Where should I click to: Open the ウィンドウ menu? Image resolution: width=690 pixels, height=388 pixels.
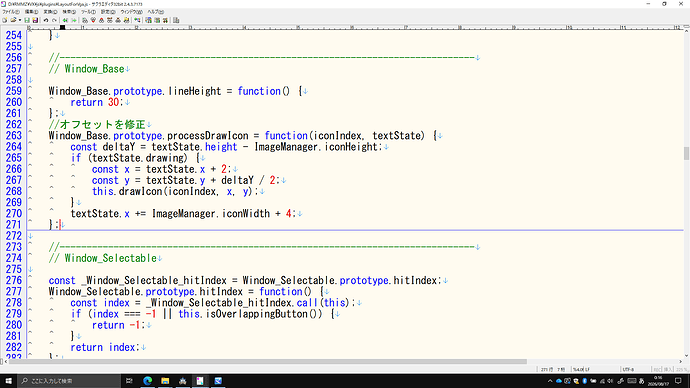(131, 12)
